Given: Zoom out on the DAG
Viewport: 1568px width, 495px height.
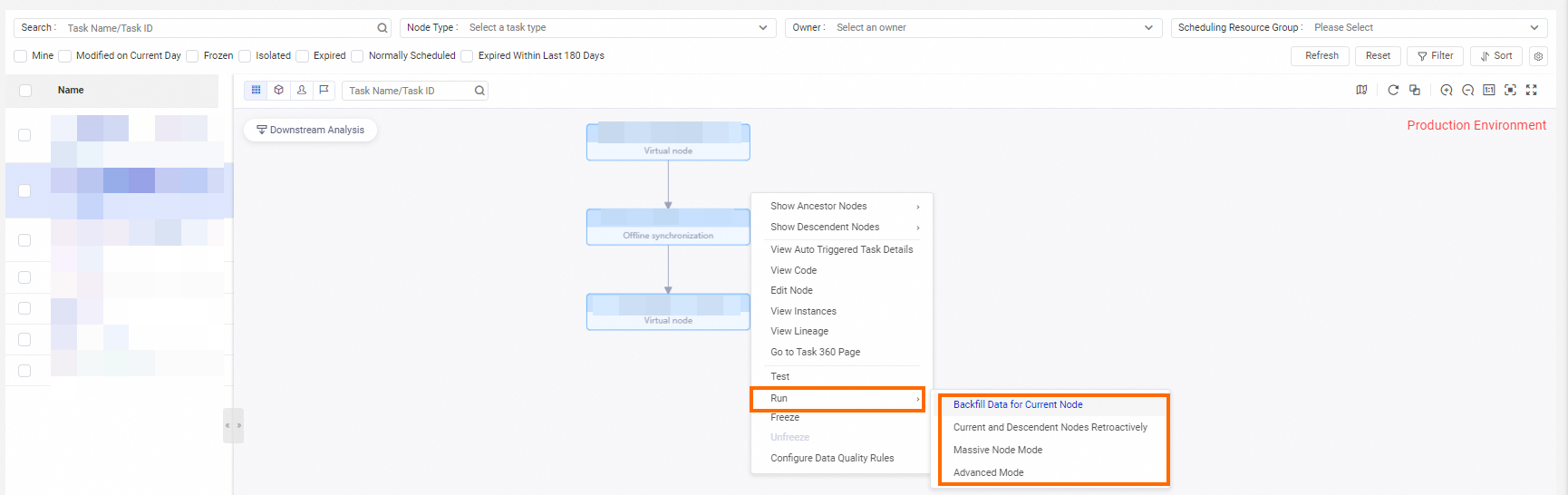Looking at the screenshot, I should click(1467, 90).
